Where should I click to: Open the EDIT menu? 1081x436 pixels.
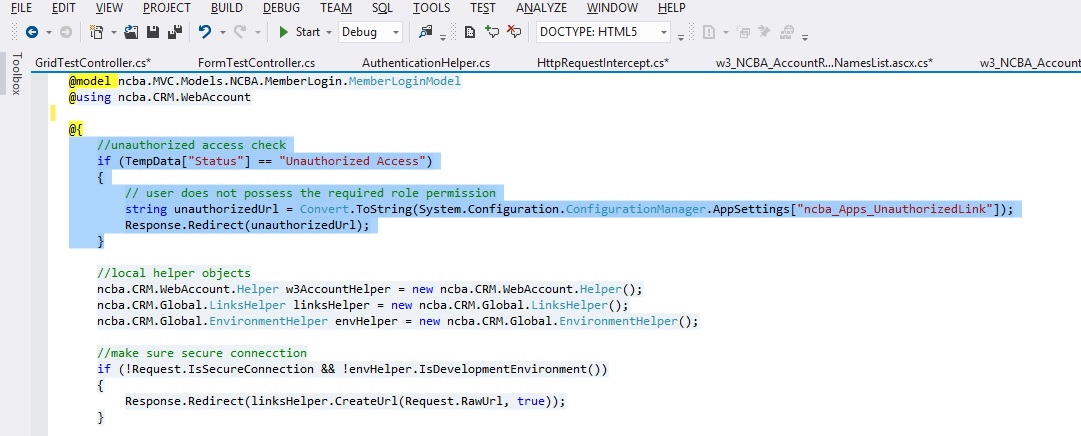coord(64,8)
